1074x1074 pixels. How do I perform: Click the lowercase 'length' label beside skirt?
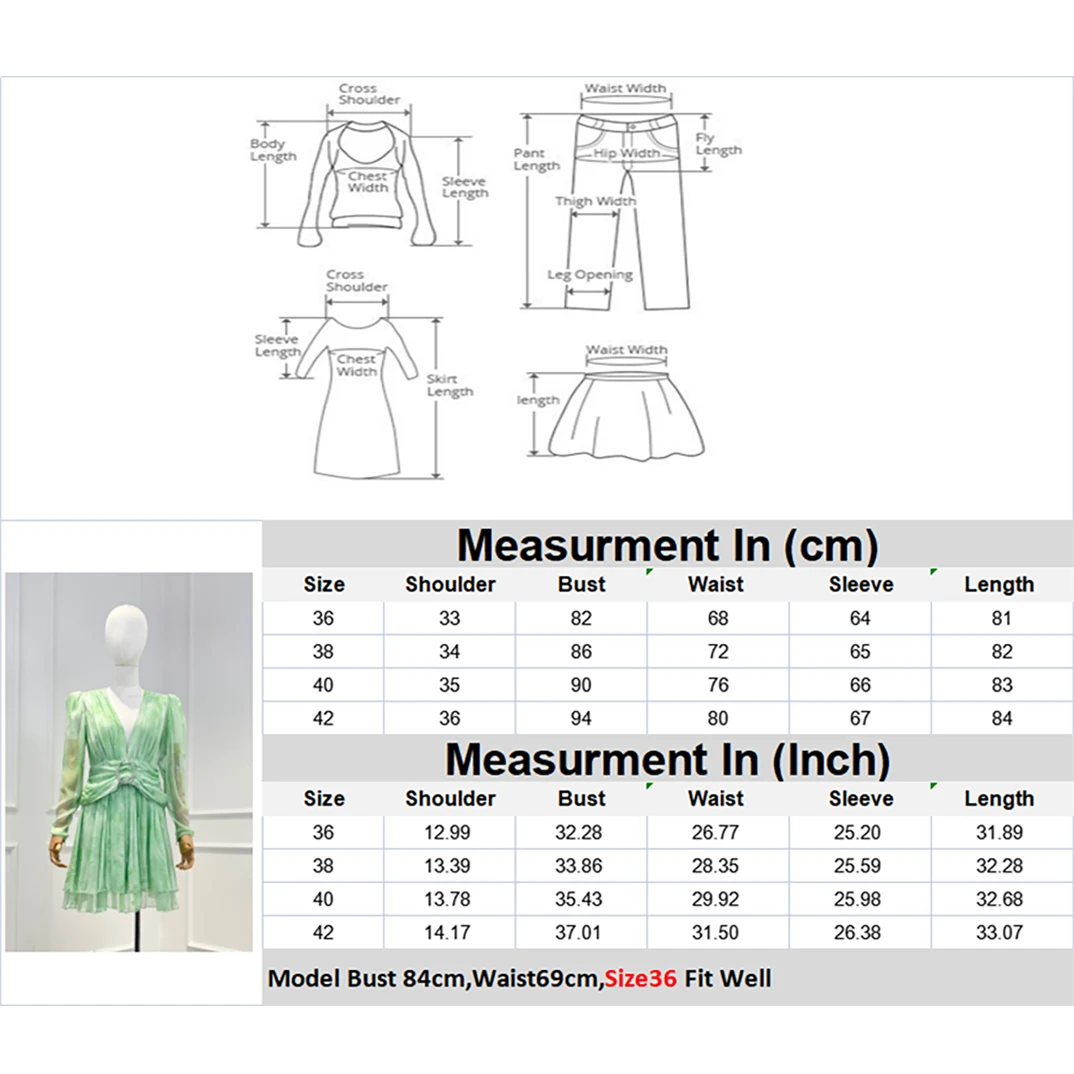tap(538, 400)
